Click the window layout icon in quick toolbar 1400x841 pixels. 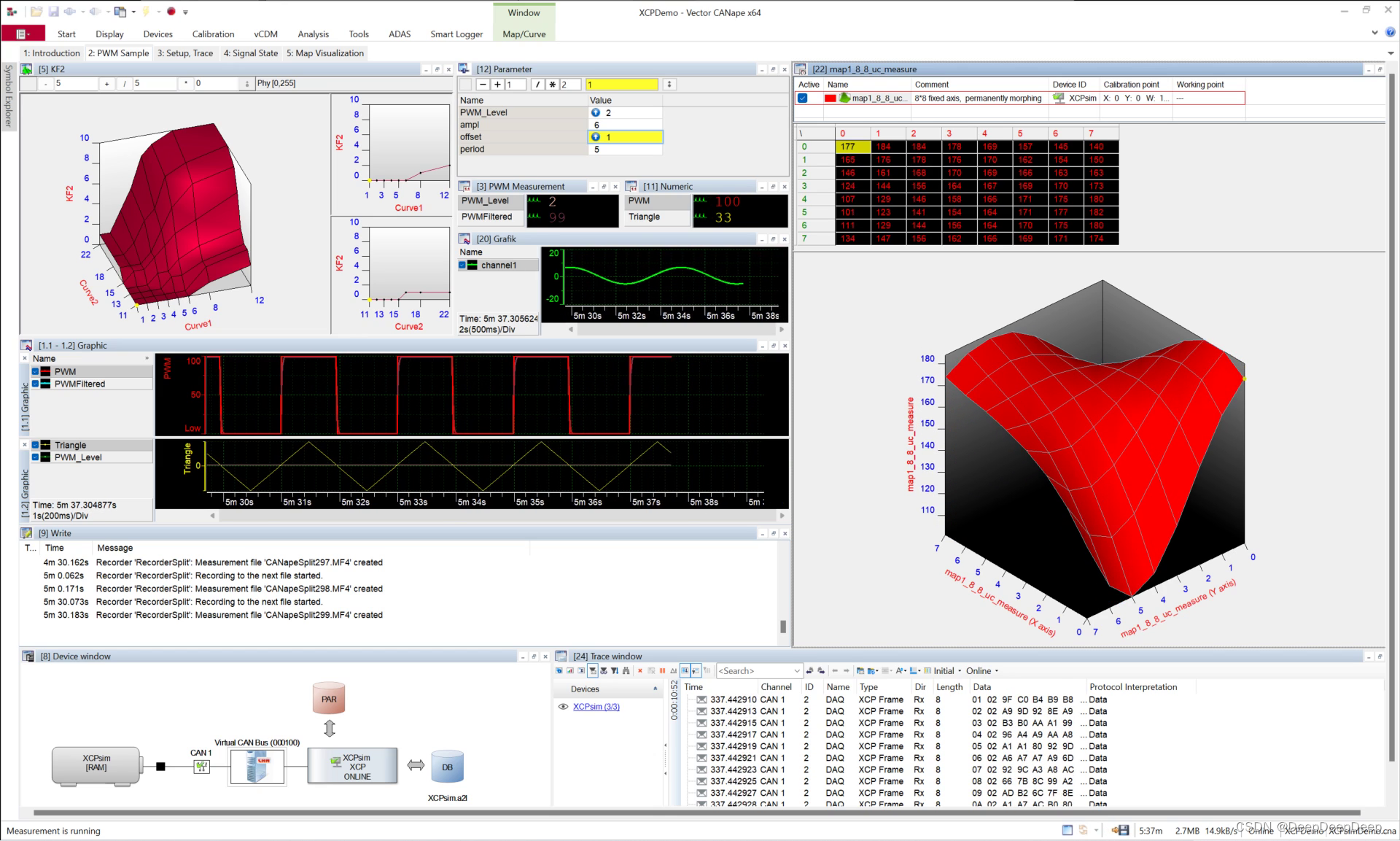click(120, 12)
